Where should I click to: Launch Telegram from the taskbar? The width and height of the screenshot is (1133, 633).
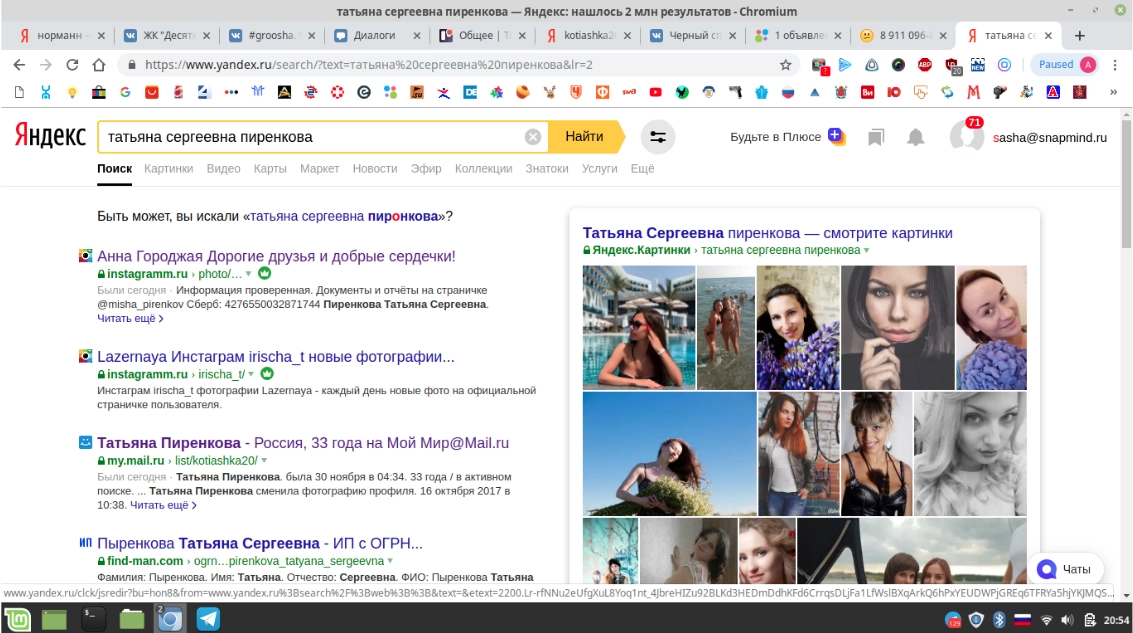pos(208,619)
